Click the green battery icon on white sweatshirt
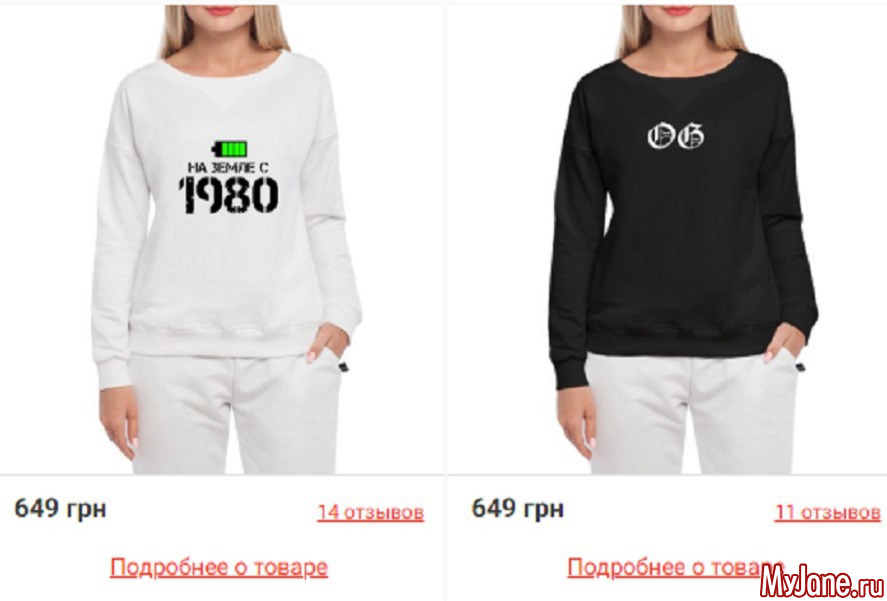This screenshot has width=887, height=601. [230, 149]
